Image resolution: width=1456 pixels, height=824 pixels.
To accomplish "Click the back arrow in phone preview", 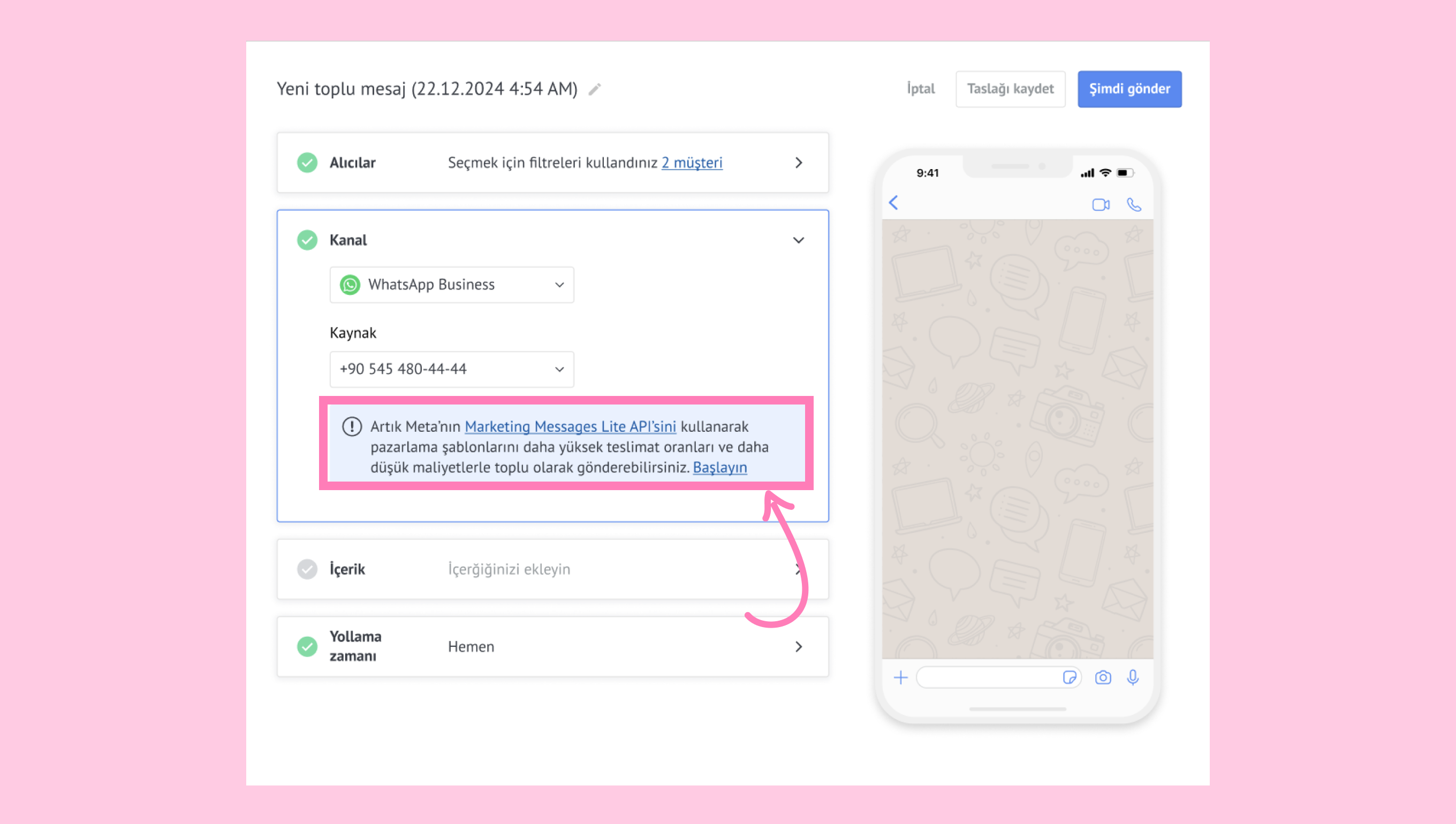I will pos(894,203).
